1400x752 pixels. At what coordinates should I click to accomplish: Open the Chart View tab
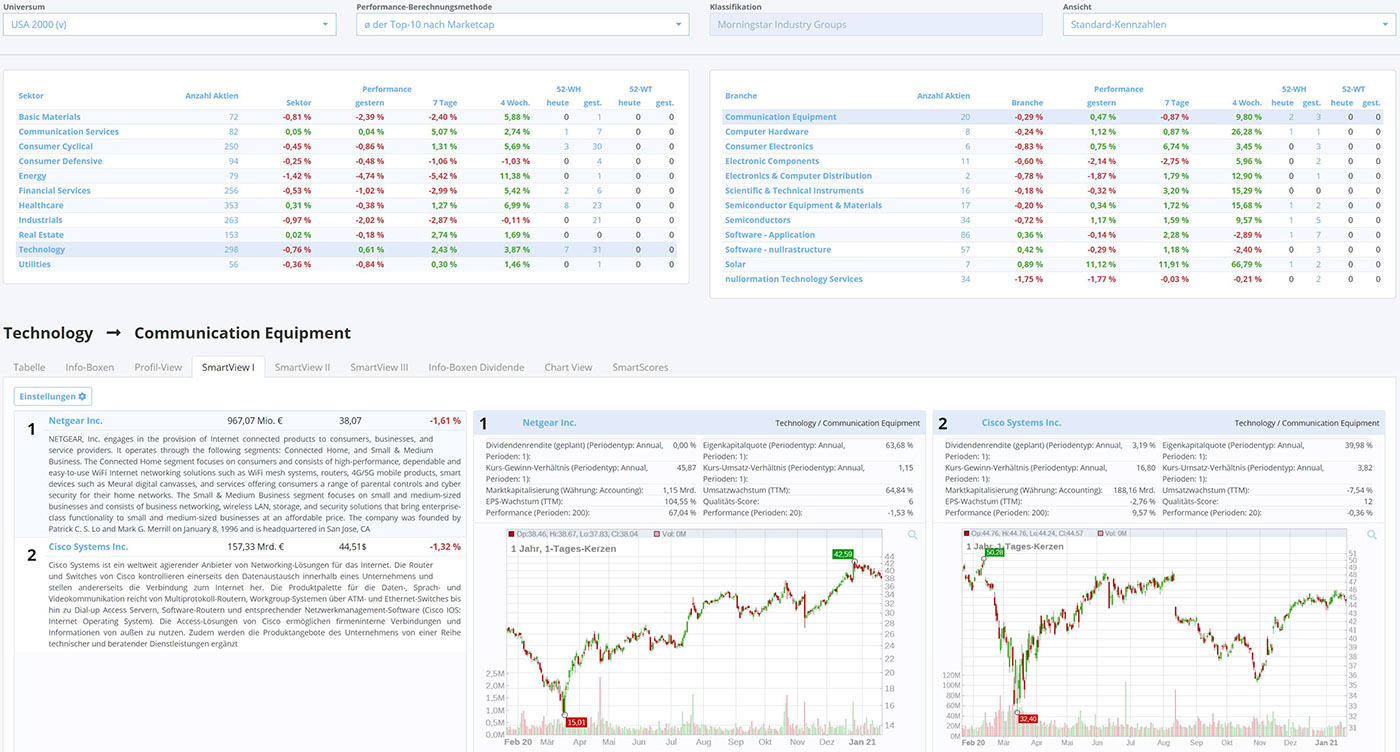click(x=568, y=367)
